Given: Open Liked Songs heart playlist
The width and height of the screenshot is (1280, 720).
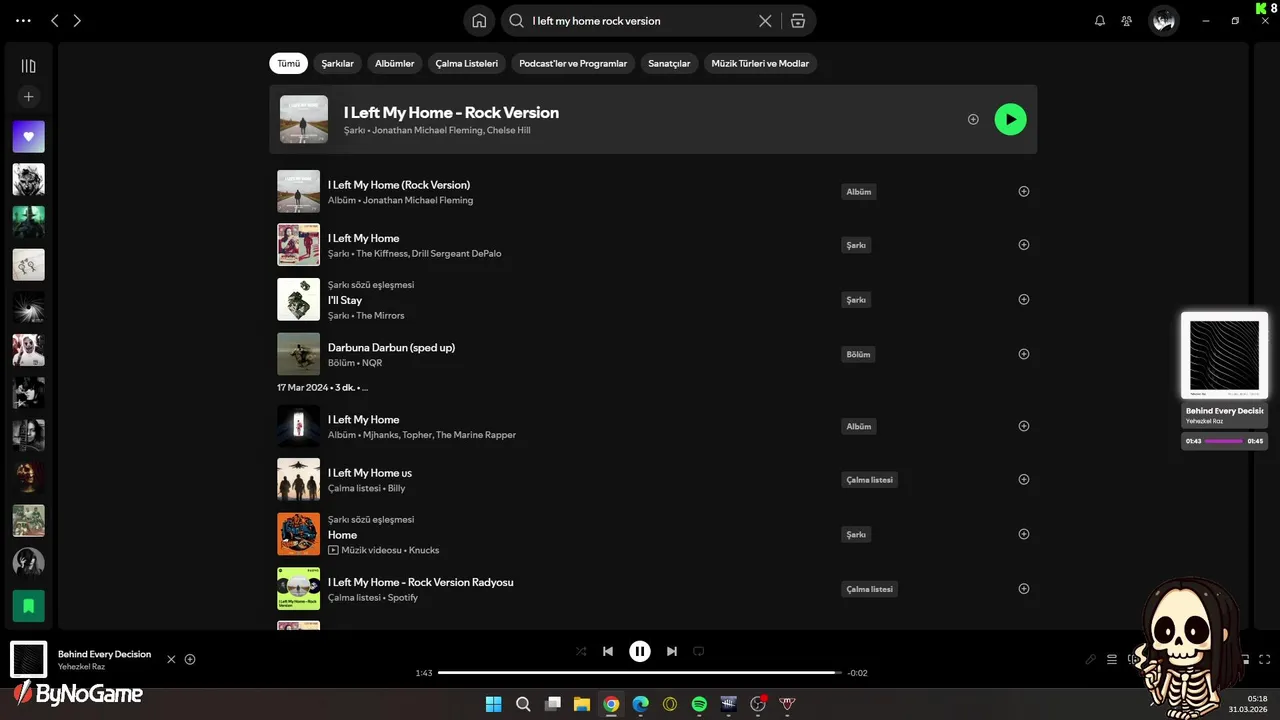Looking at the screenshot, I should click(x=28, y=137).
